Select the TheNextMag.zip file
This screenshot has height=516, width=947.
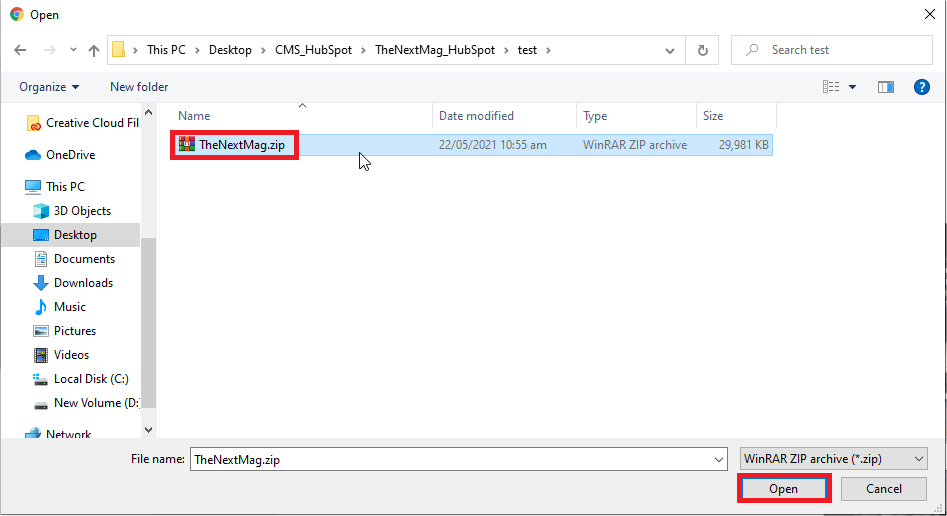pos(241,145)
